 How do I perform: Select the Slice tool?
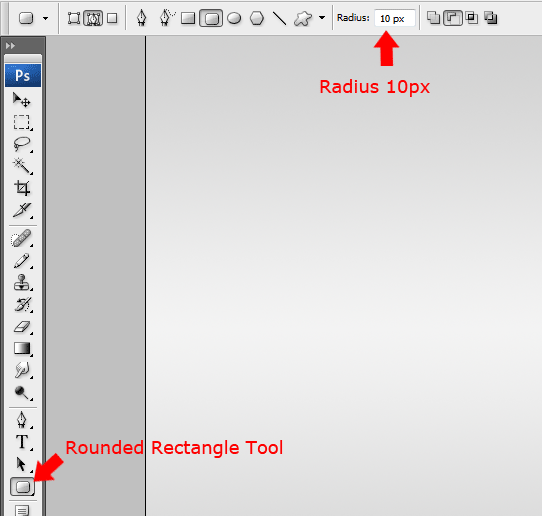[x=22, y=210]
